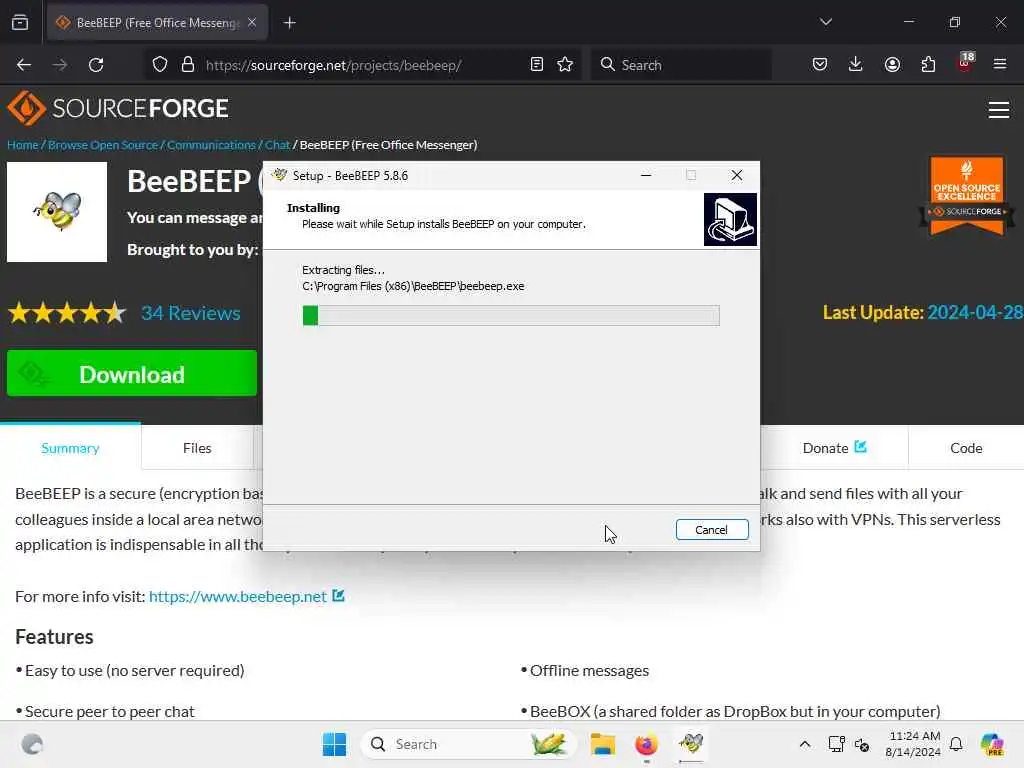Open a new browser tab

289,23
